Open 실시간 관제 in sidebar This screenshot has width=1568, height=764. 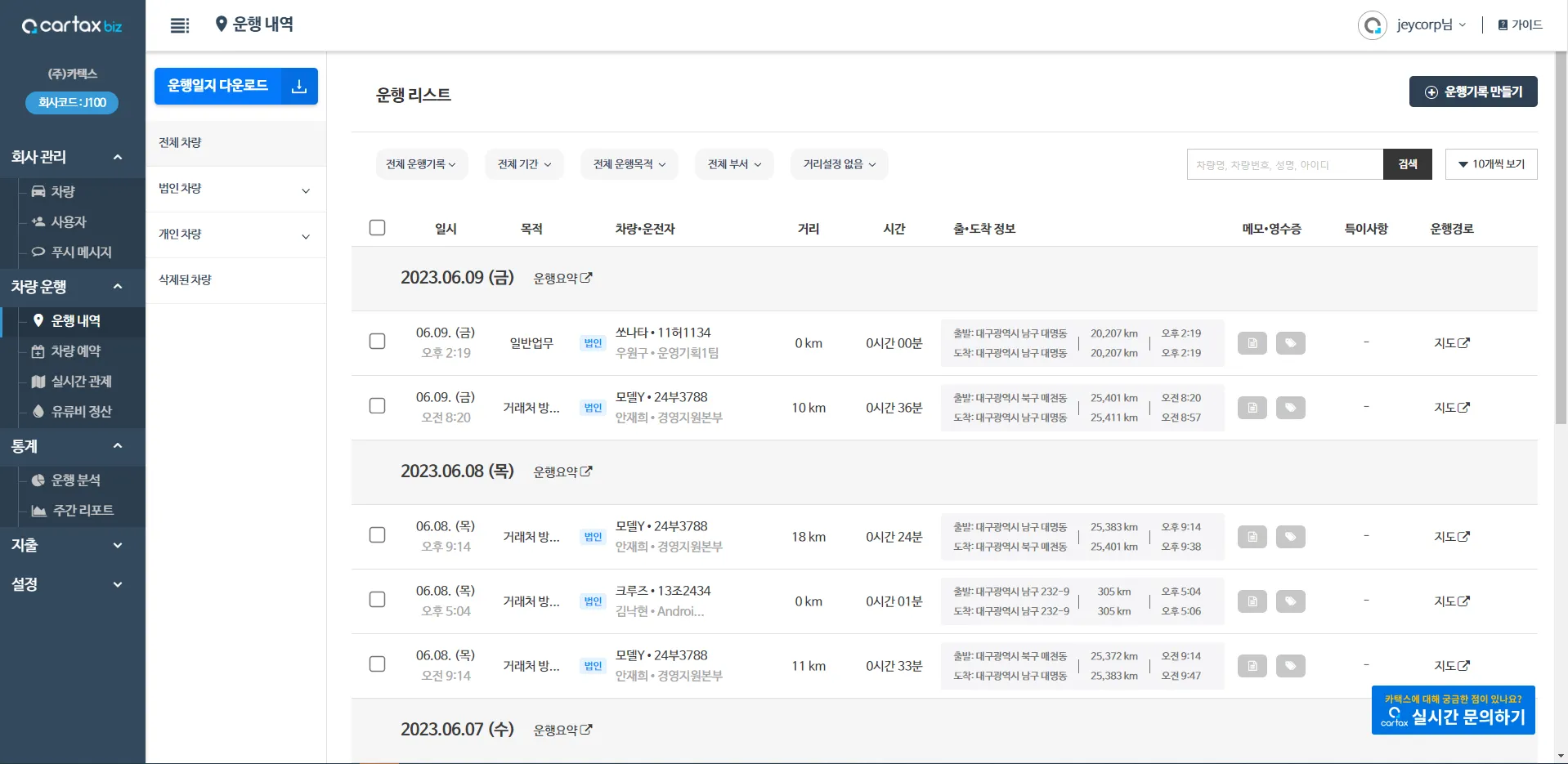coord(73,382)
